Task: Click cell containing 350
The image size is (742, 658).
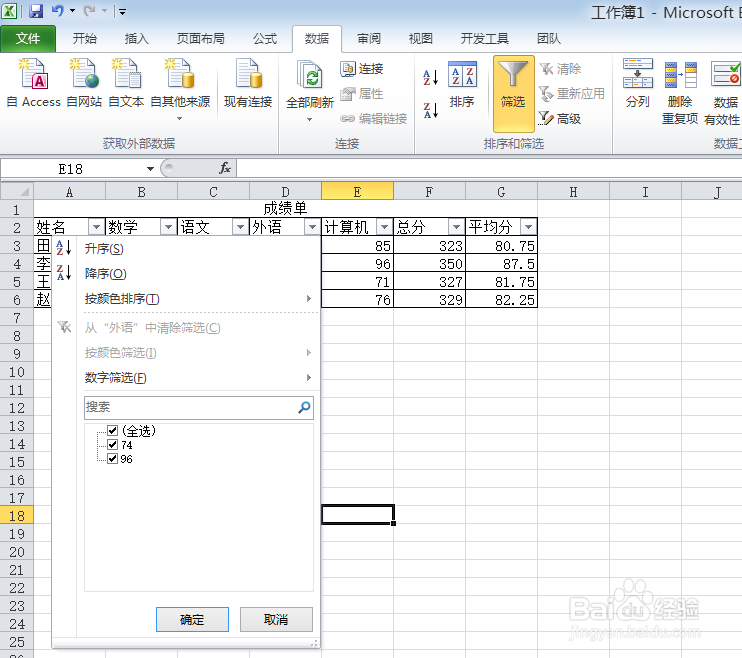Action: tap(429, 263)
